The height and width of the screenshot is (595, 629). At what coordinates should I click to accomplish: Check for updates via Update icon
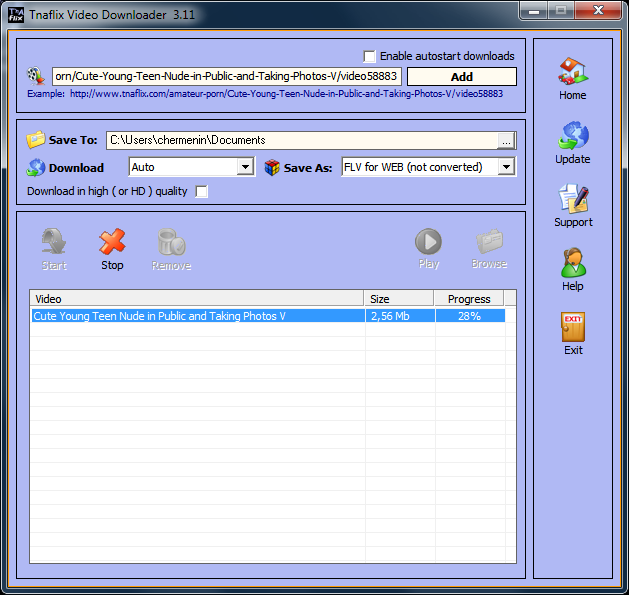tap(573, 136)
